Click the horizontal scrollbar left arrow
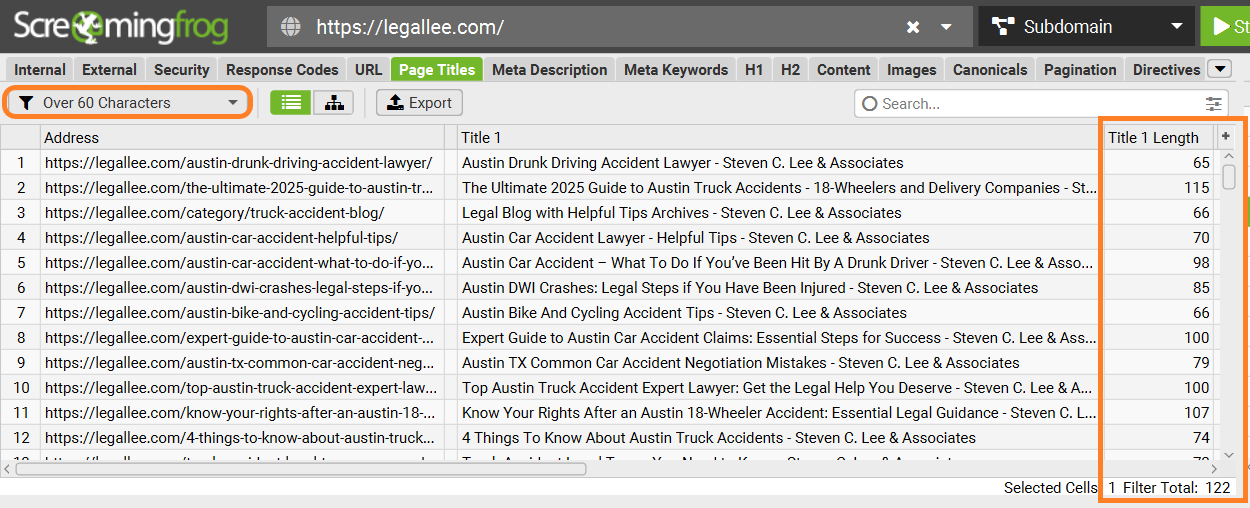 pyautogui.click(x=7, y=468)
